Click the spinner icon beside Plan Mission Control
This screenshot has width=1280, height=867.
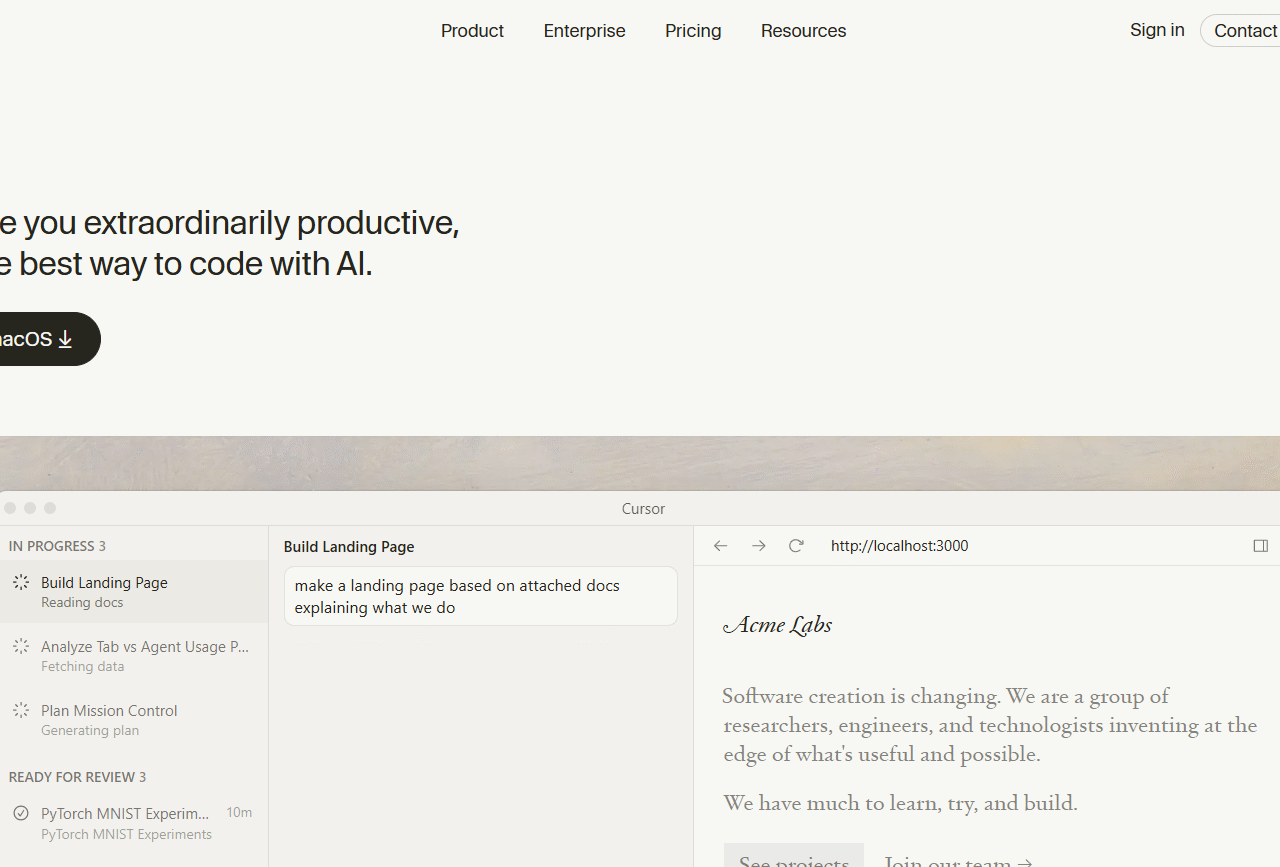pyautogui.click(x=21, y=710)
